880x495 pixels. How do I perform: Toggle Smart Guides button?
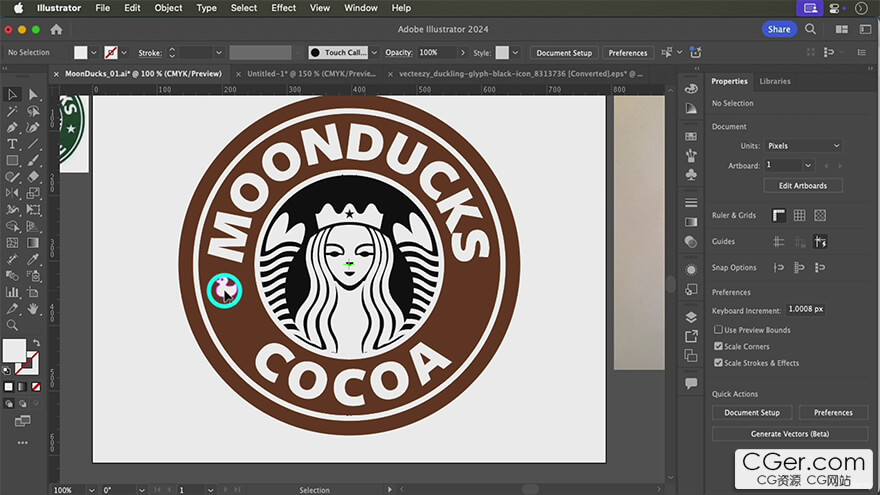click(820, 242)
